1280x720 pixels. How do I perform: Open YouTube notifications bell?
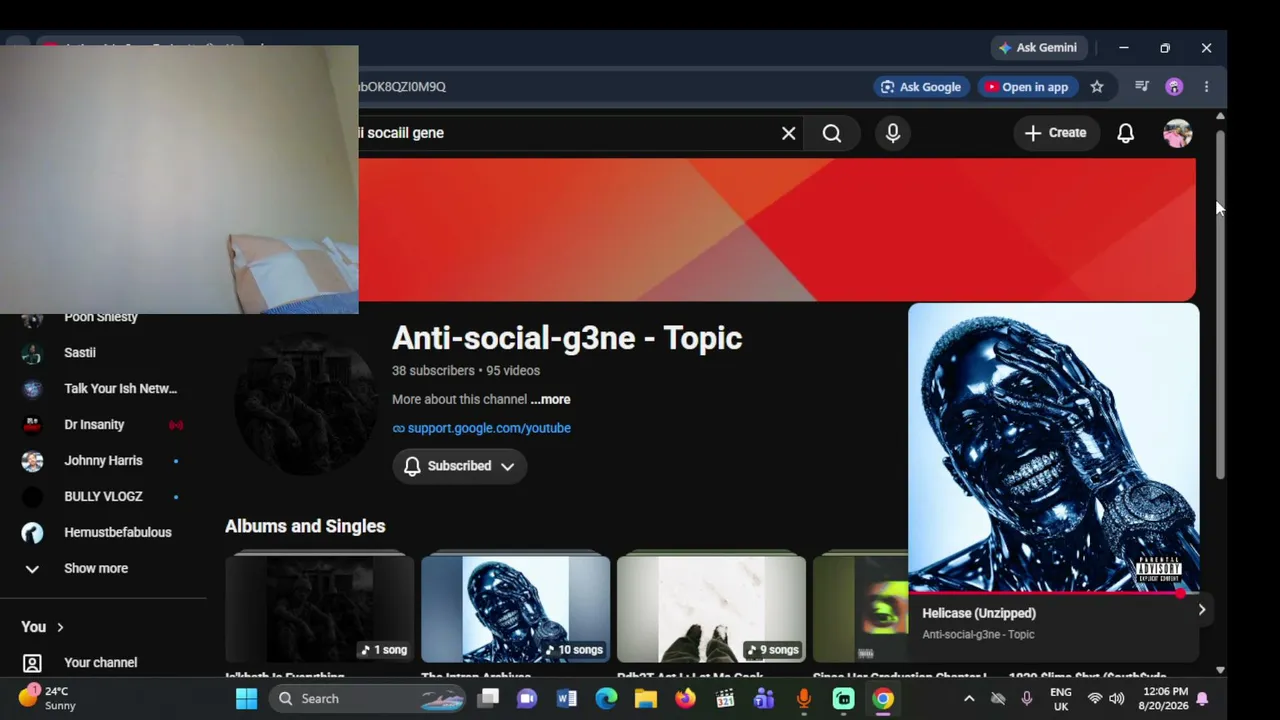pyautogui.click(x=1126, y=133)
